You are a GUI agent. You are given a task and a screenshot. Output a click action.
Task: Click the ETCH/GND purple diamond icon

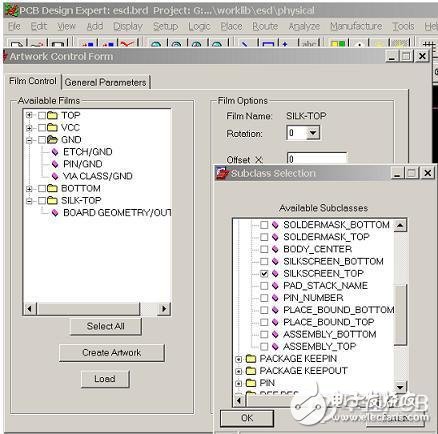pyautogui.click(x=55, y=152)
